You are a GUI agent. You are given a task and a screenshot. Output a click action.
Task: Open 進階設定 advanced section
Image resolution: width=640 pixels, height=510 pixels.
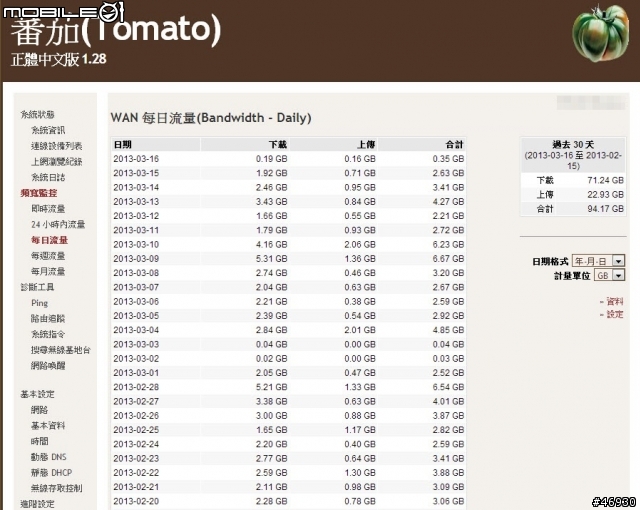(37, 504)
